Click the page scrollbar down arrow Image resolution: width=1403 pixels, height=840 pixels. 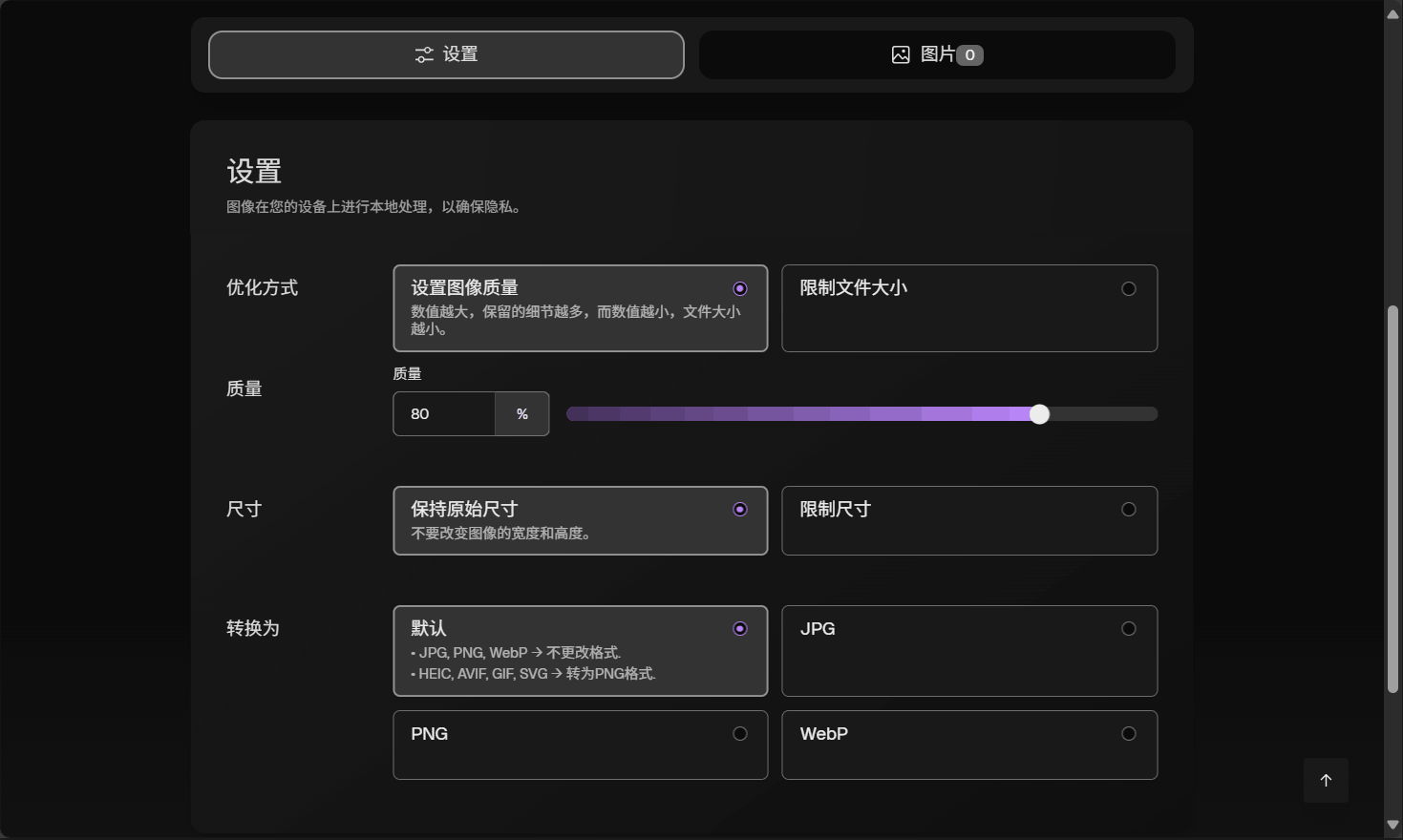[x=1392, y=825]
